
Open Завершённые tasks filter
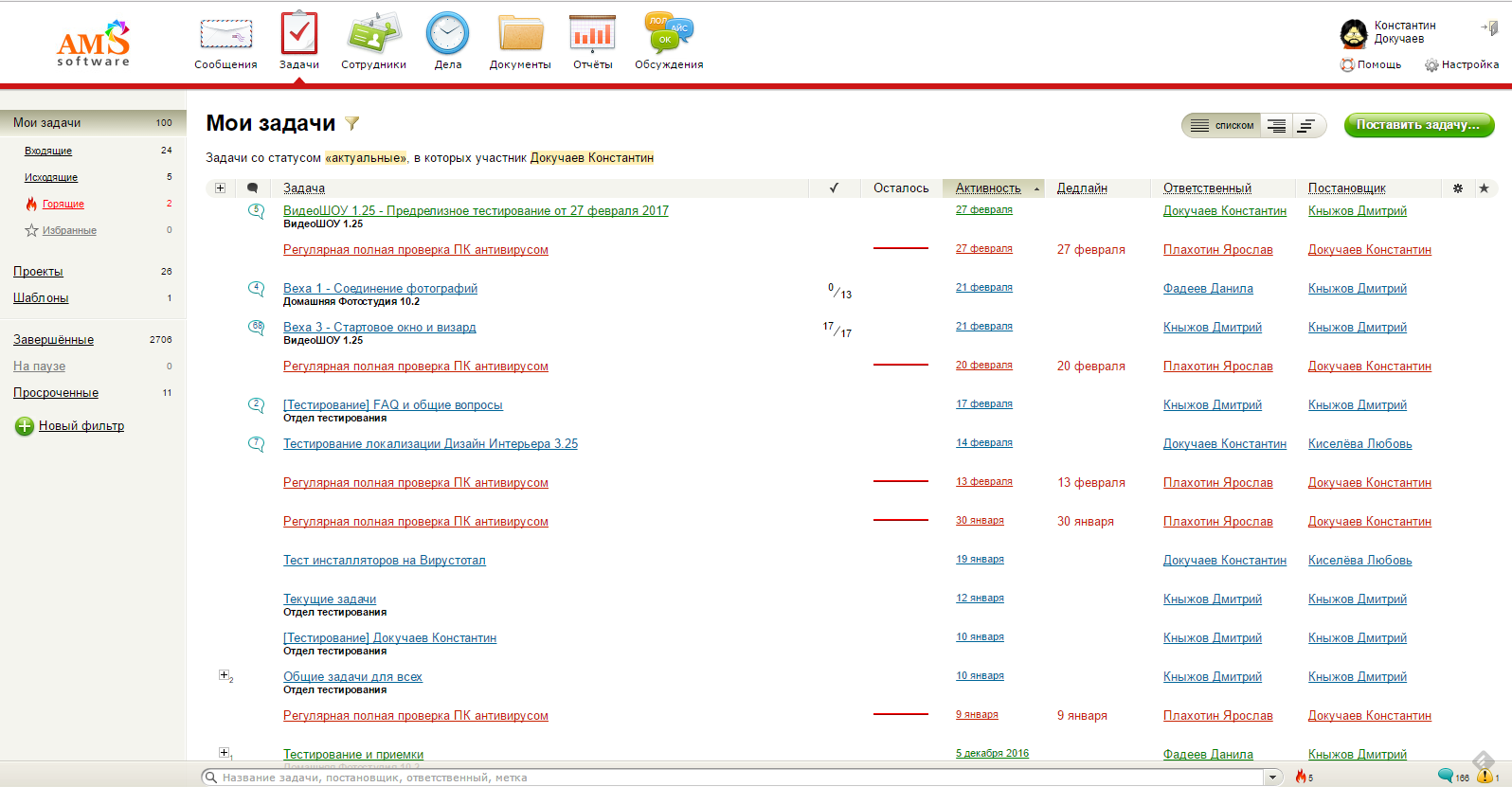53,339
